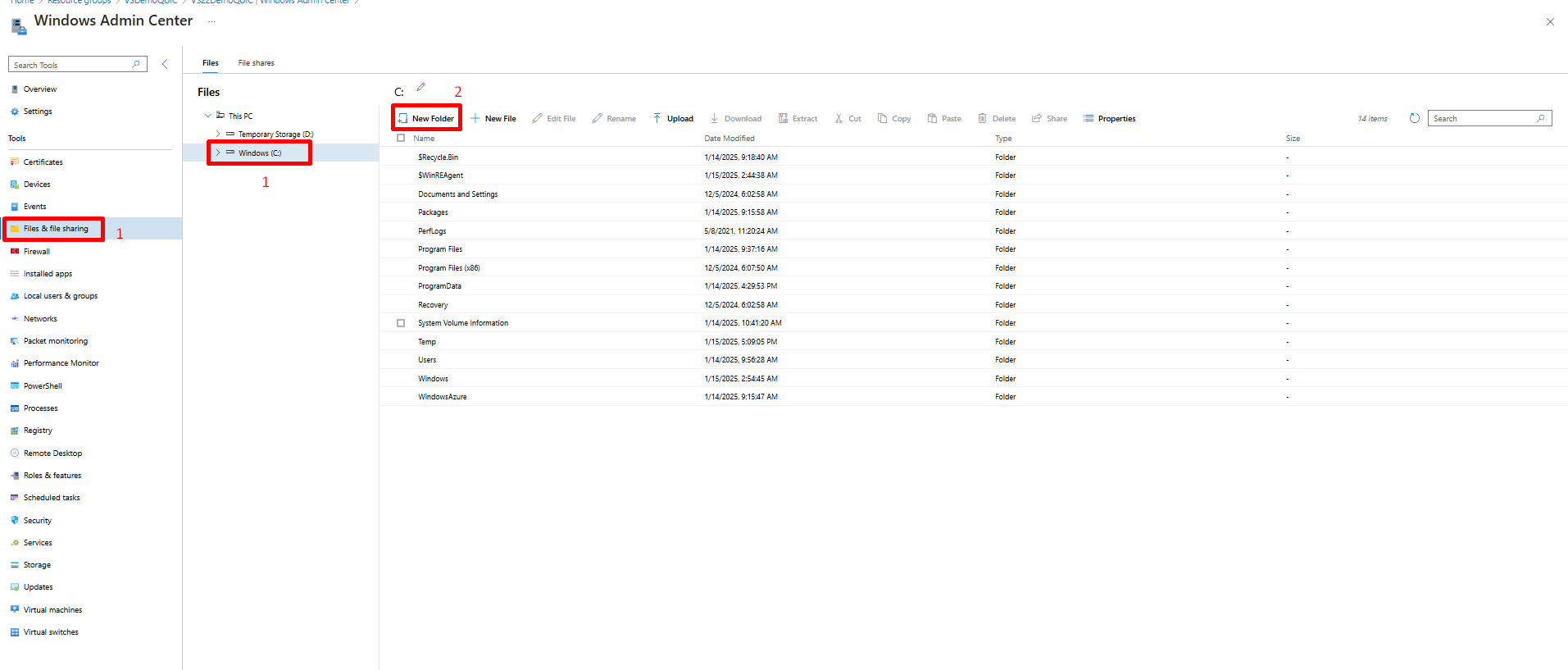Open the Virtual switches icon

point(15,632)
